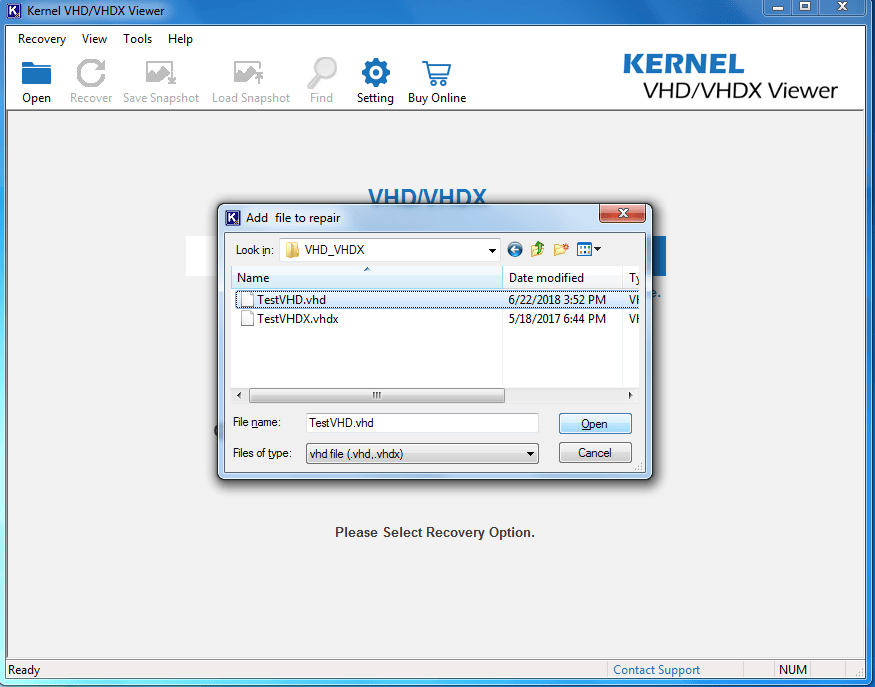The height and width of the screenshot is (687, 875).
Task: Open the Help menu
Action: point(180,39)
